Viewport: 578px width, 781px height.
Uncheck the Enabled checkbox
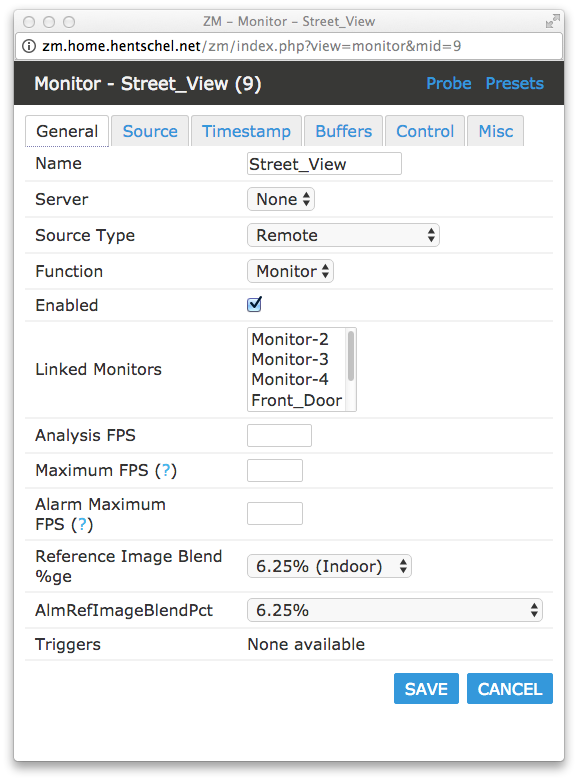254,304
